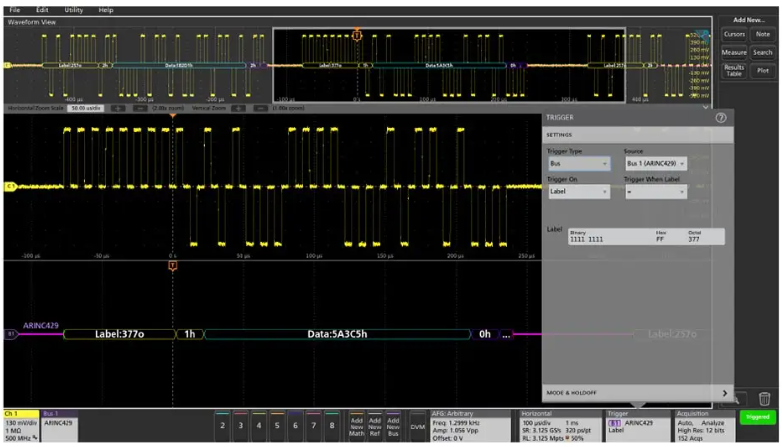
Task: Open the Trigger badge
Action: [638, 426]
